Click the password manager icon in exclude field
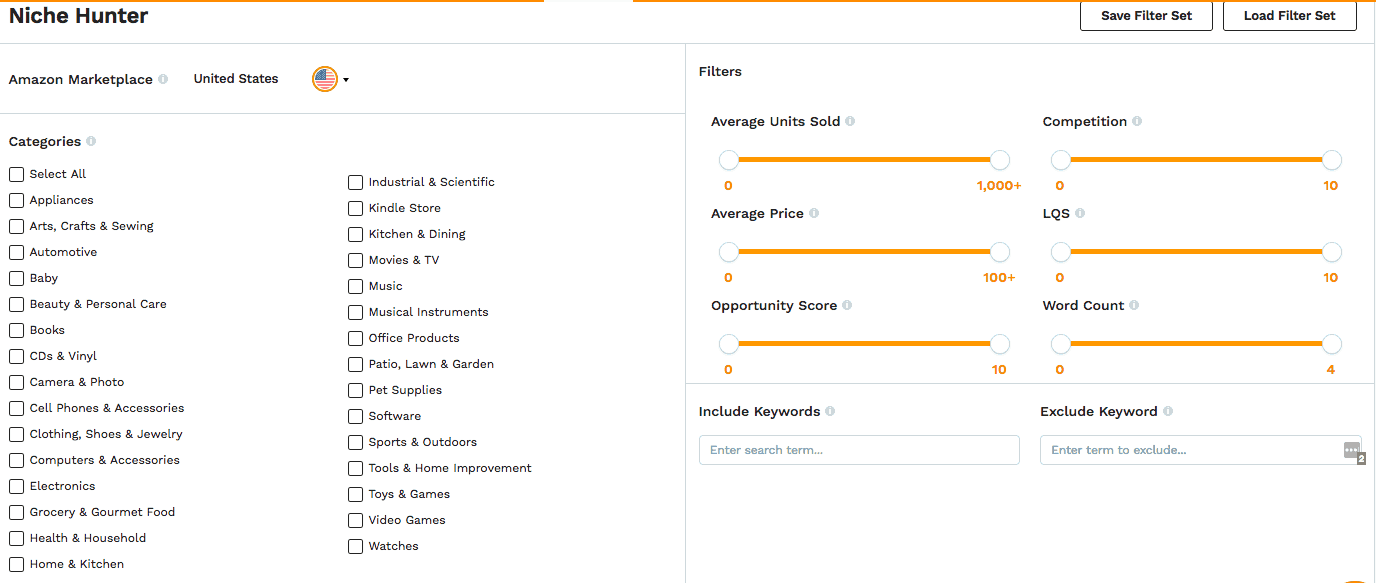This screenshot has height=583, width=1376. [x=1351, y=450]
